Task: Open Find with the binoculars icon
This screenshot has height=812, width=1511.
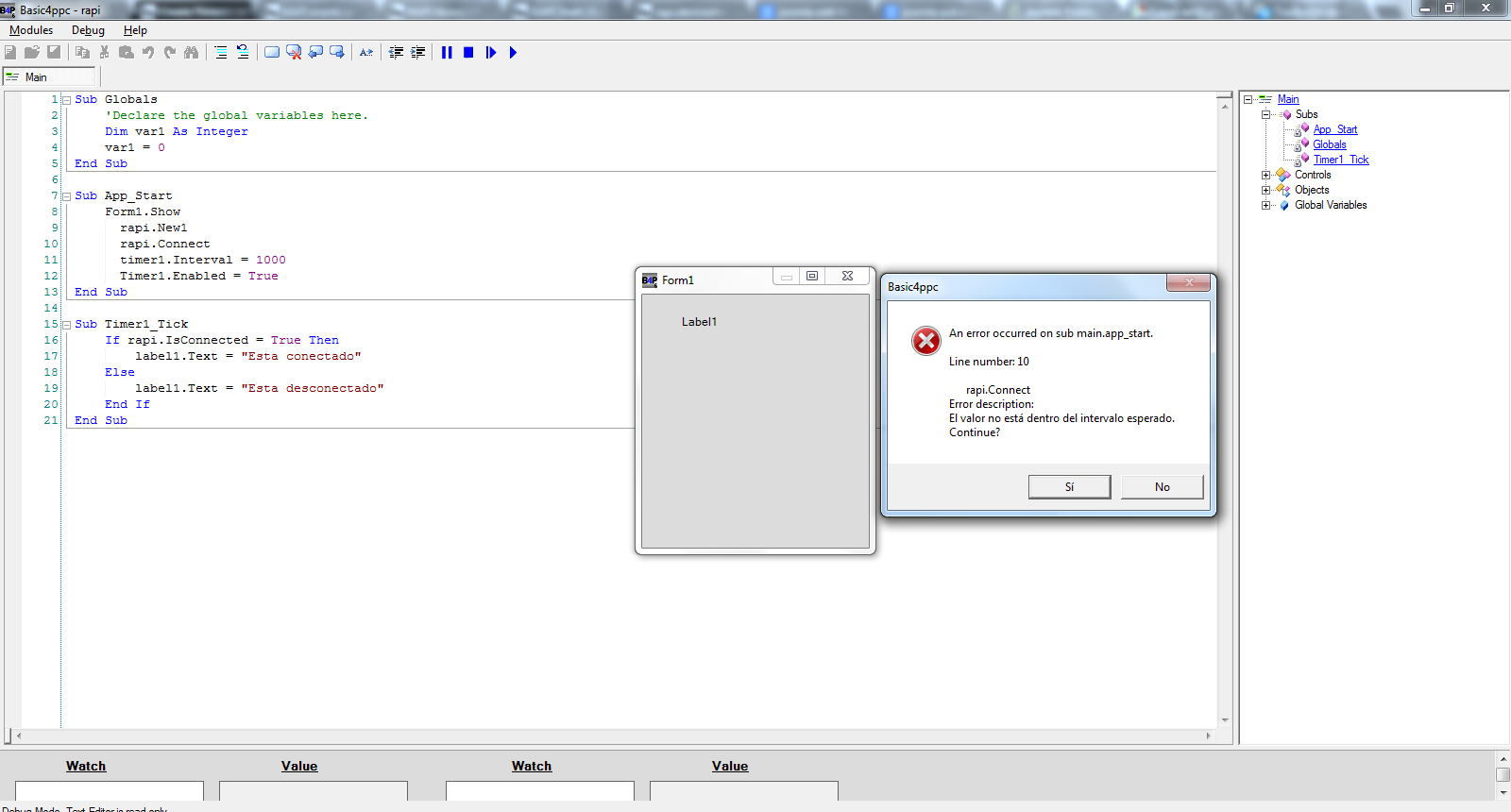Action: click(192, 53)
